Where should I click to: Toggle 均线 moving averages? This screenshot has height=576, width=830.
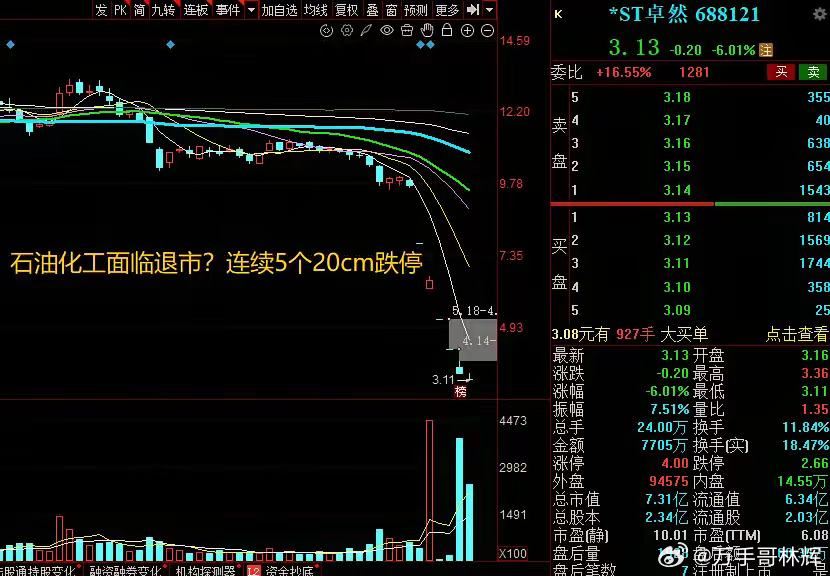coord(316,10)
